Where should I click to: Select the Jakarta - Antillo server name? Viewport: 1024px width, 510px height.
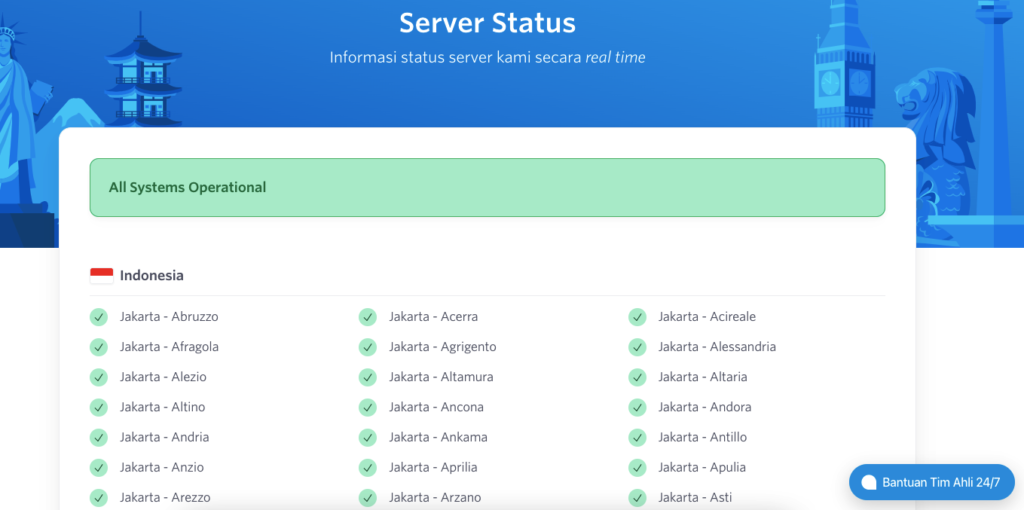[703, 437]
